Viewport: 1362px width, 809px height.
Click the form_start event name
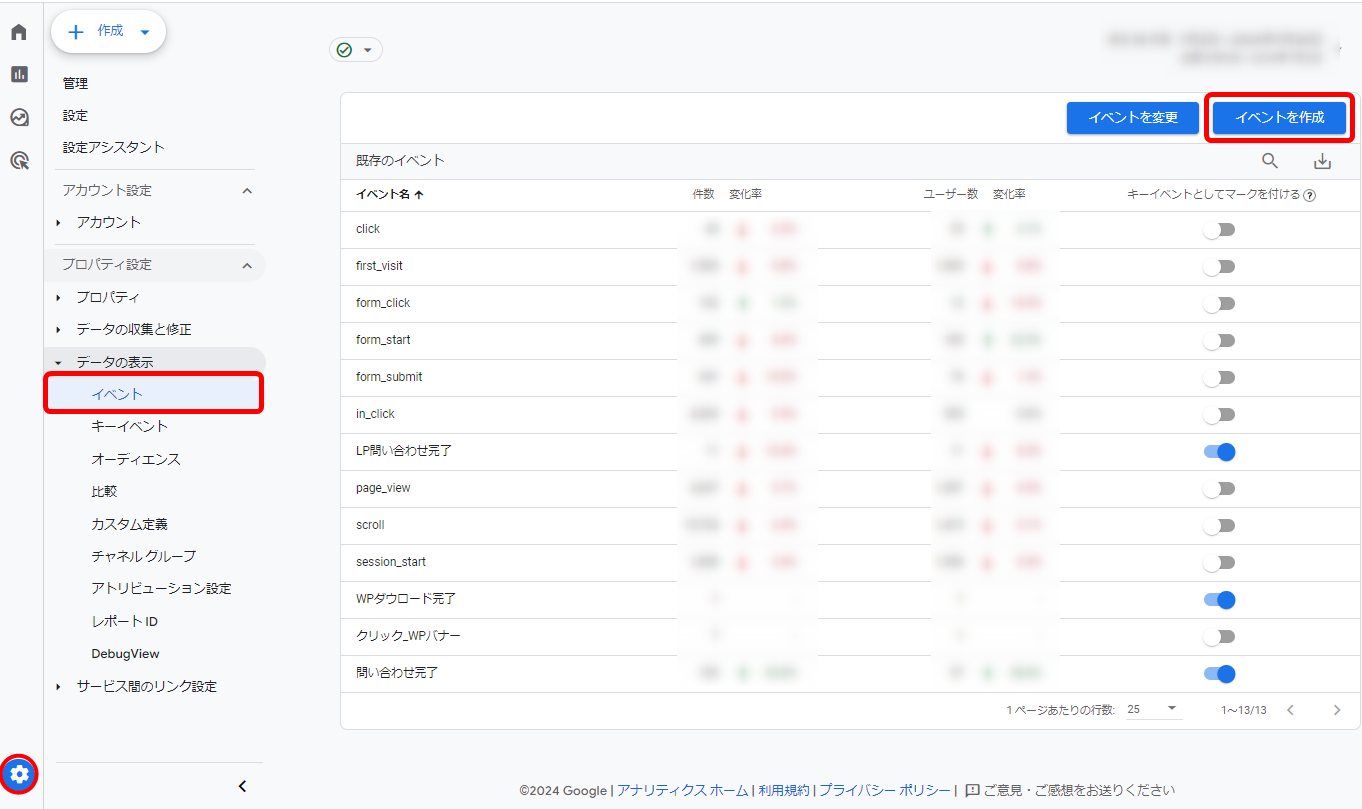coord(383,340)
